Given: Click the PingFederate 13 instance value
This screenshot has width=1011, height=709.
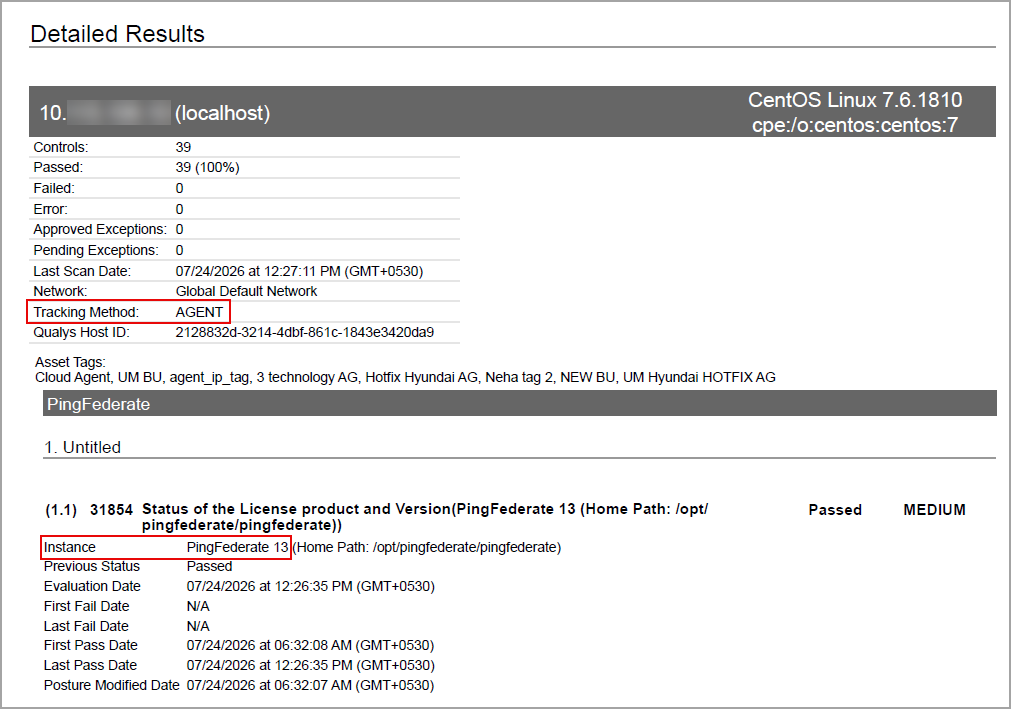Looking at the screenshot, I should tap(237, 547).
